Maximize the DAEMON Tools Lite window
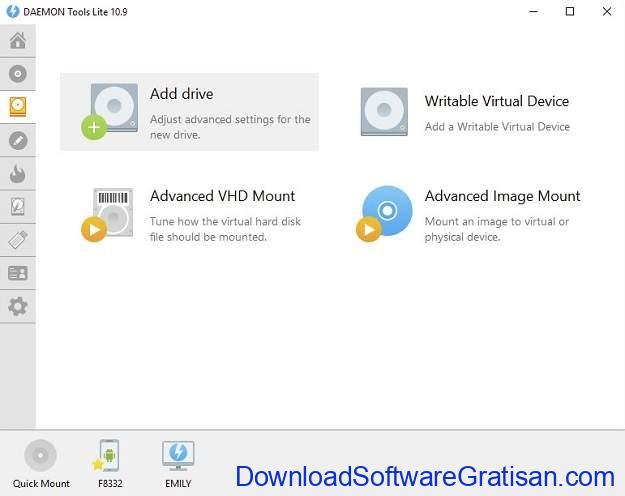This screenshot has width=625, height=496. pos(570,12)
